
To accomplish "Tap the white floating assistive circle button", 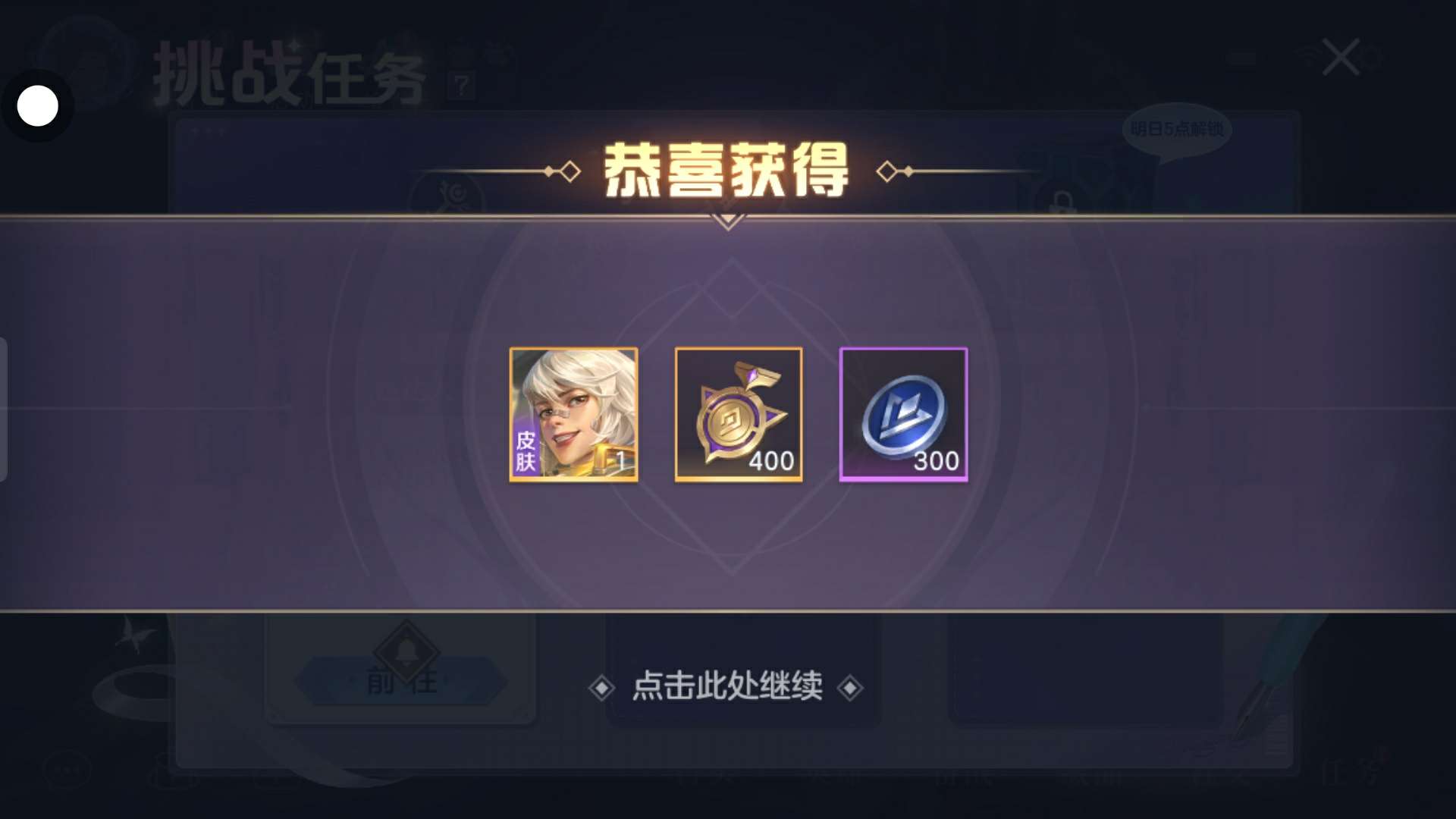I will point(37,105).
